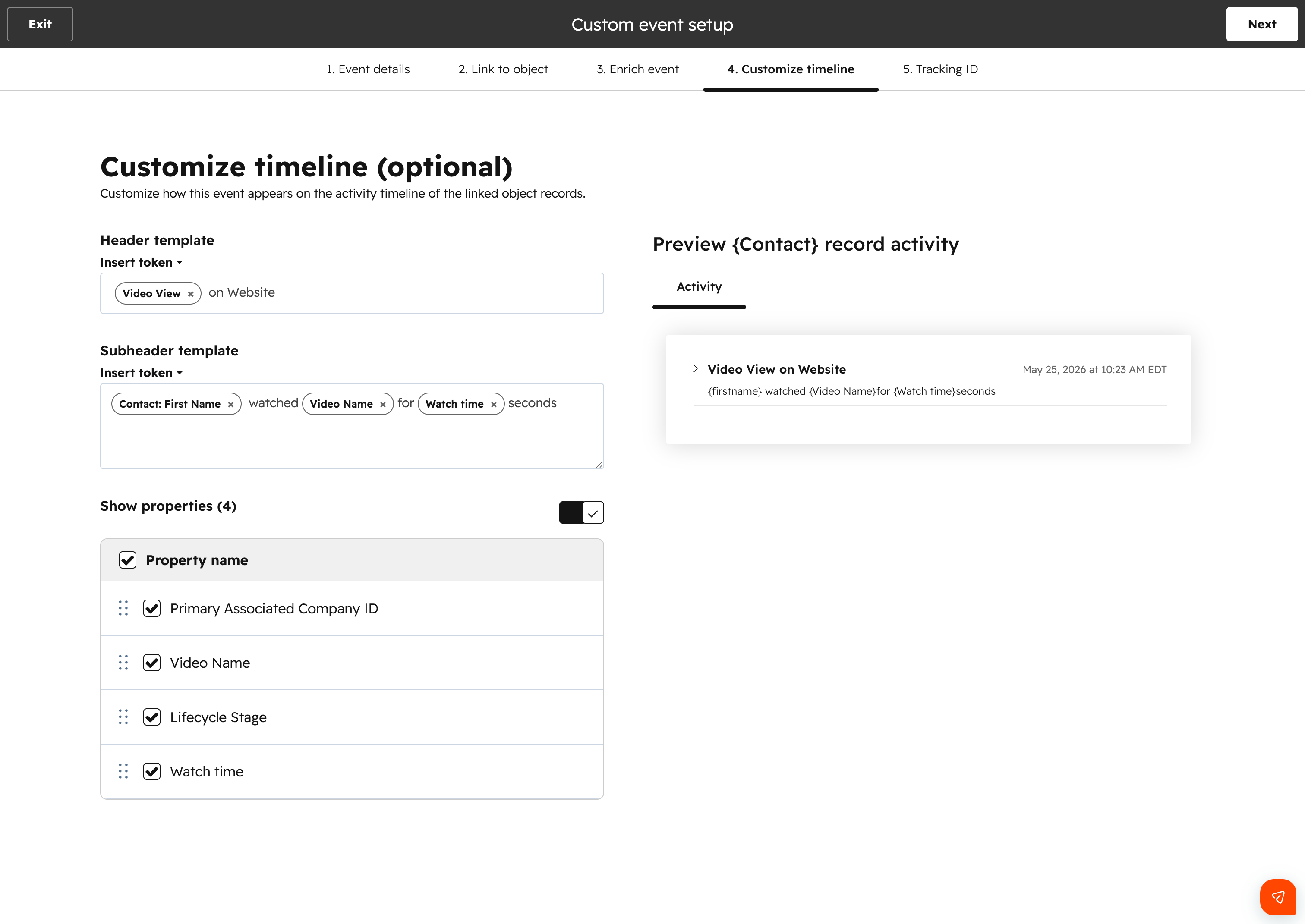Go to step 1. Event details
The width and height of the screenshot is (1305, 924).
coord(368,69)
